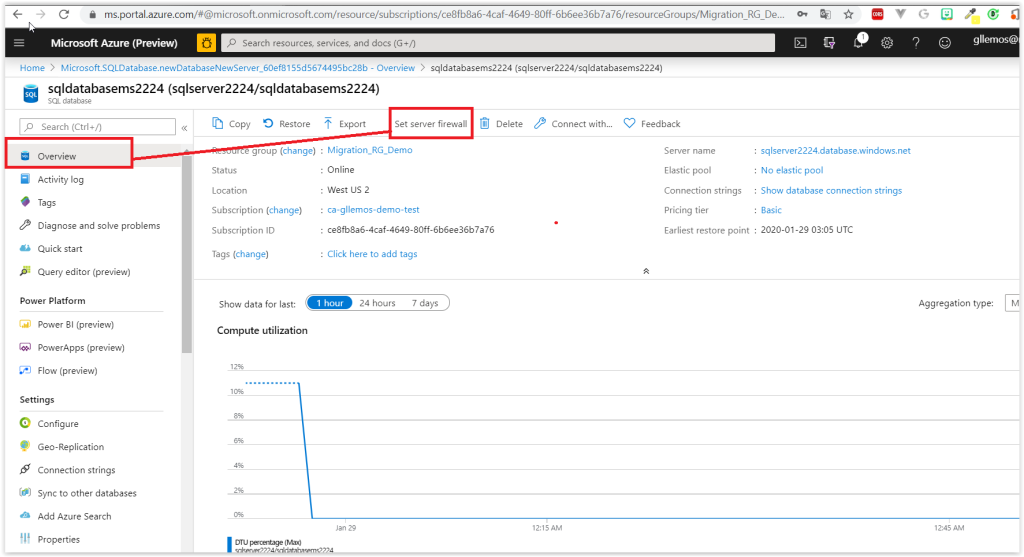Go to Home breadcrumb

[32, 68]
